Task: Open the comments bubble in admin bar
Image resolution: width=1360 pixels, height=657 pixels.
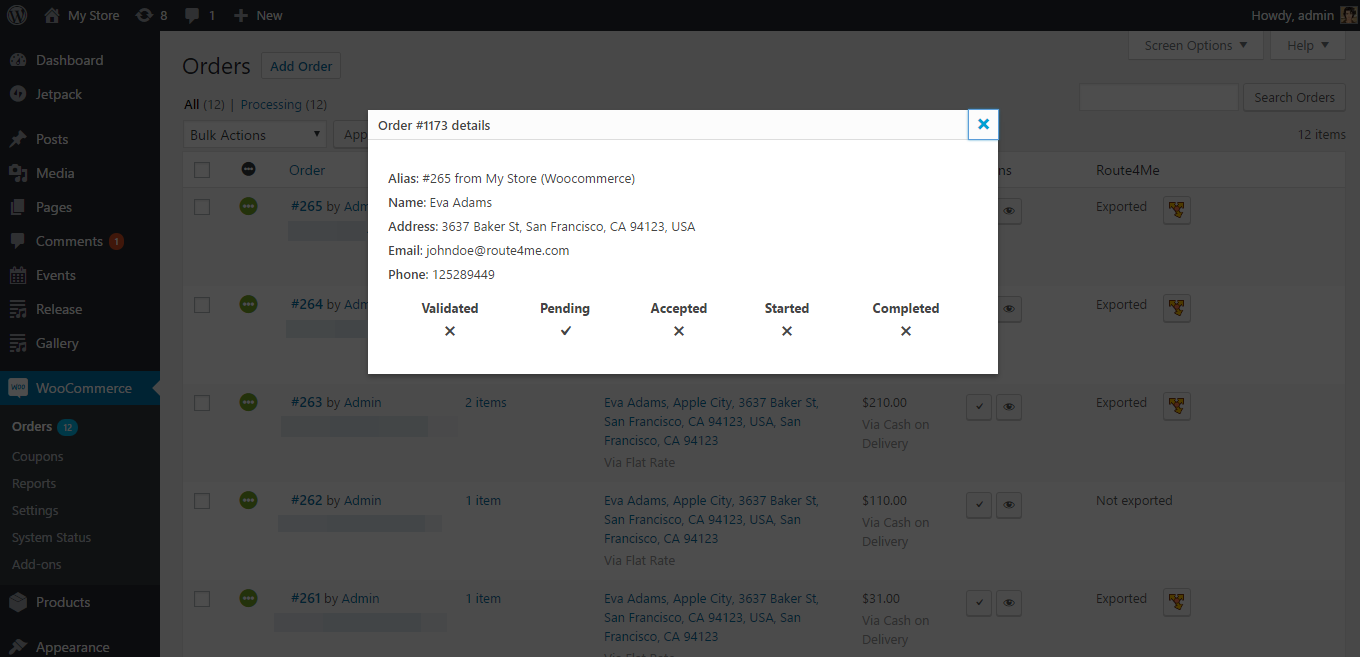Action: coord(200,15)
